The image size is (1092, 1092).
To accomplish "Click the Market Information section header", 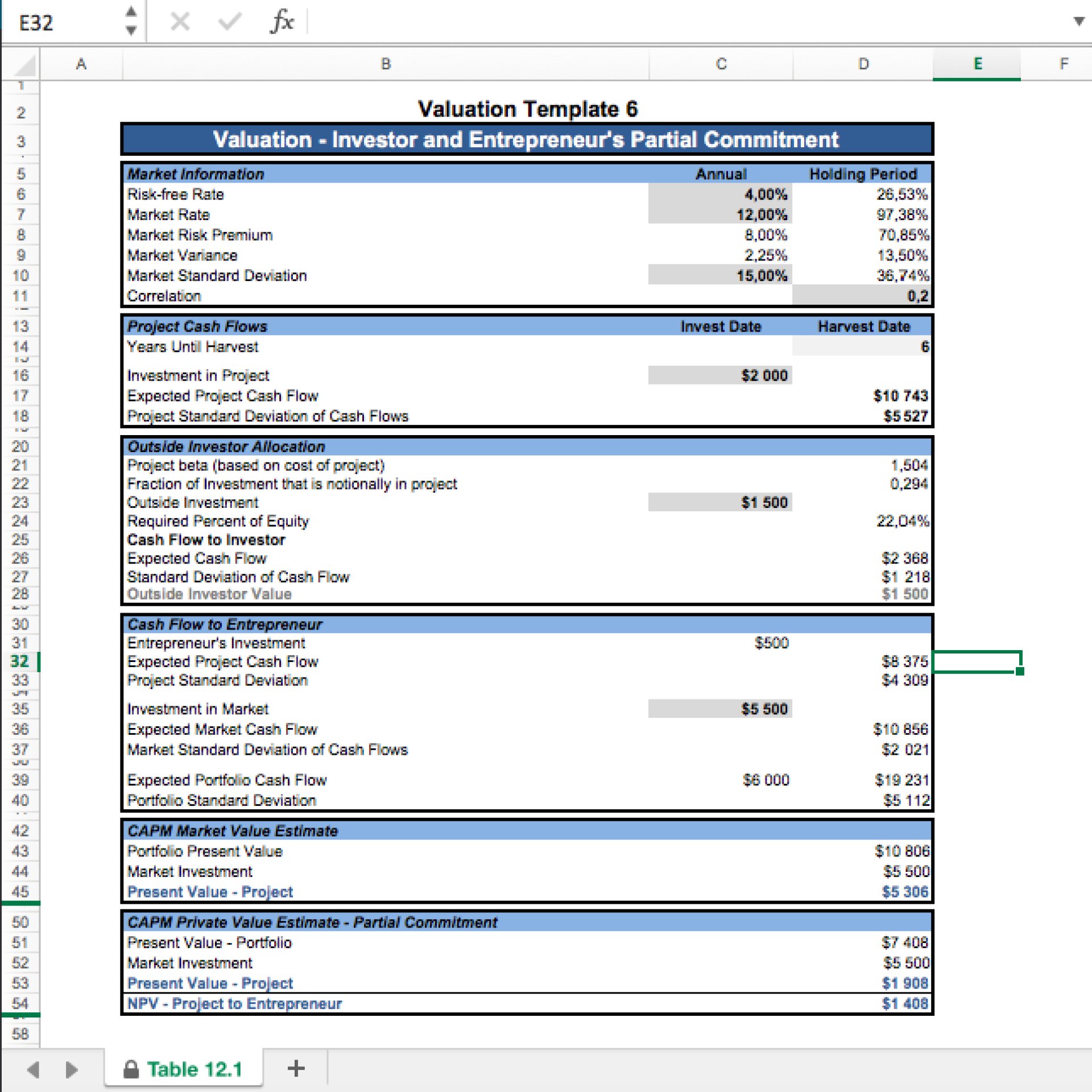I will point(196,174).
